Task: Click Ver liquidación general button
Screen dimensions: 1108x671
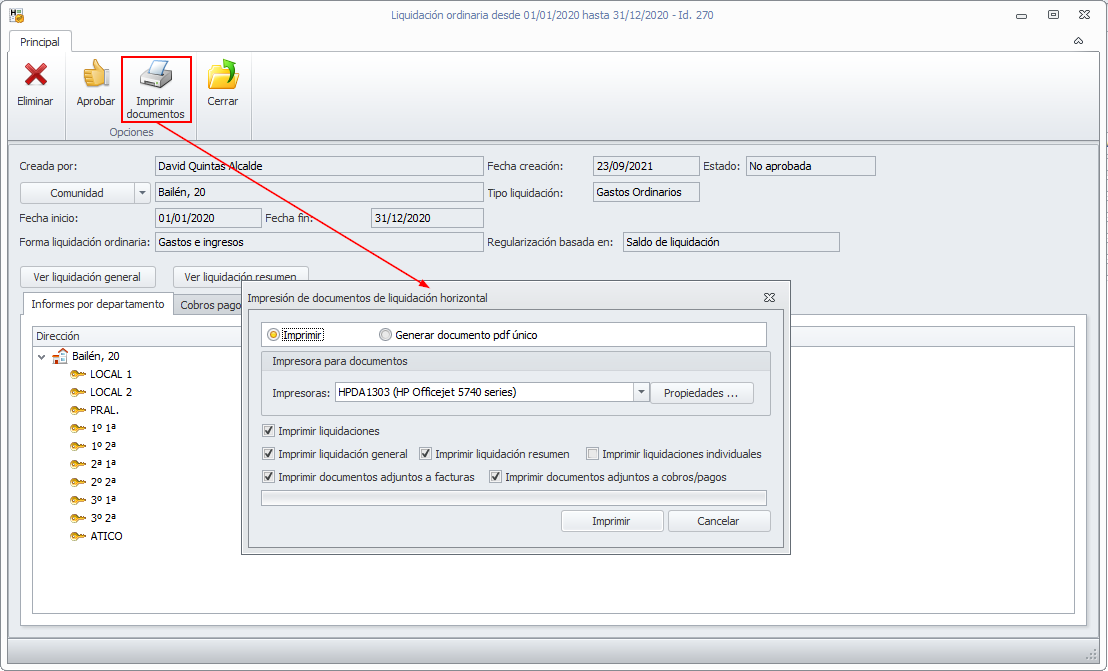Action: coord(87,277)
